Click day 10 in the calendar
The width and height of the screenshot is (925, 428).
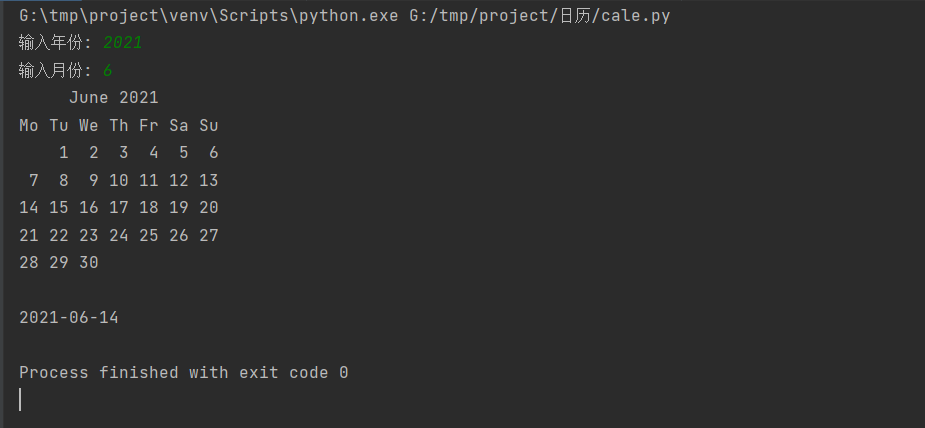[119, 181]
